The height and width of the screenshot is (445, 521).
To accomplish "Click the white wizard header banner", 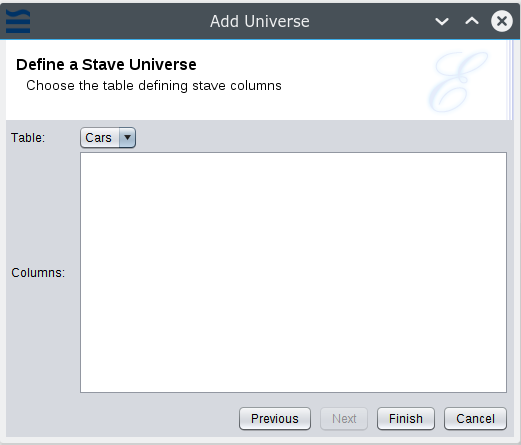I will coord(257,80).
